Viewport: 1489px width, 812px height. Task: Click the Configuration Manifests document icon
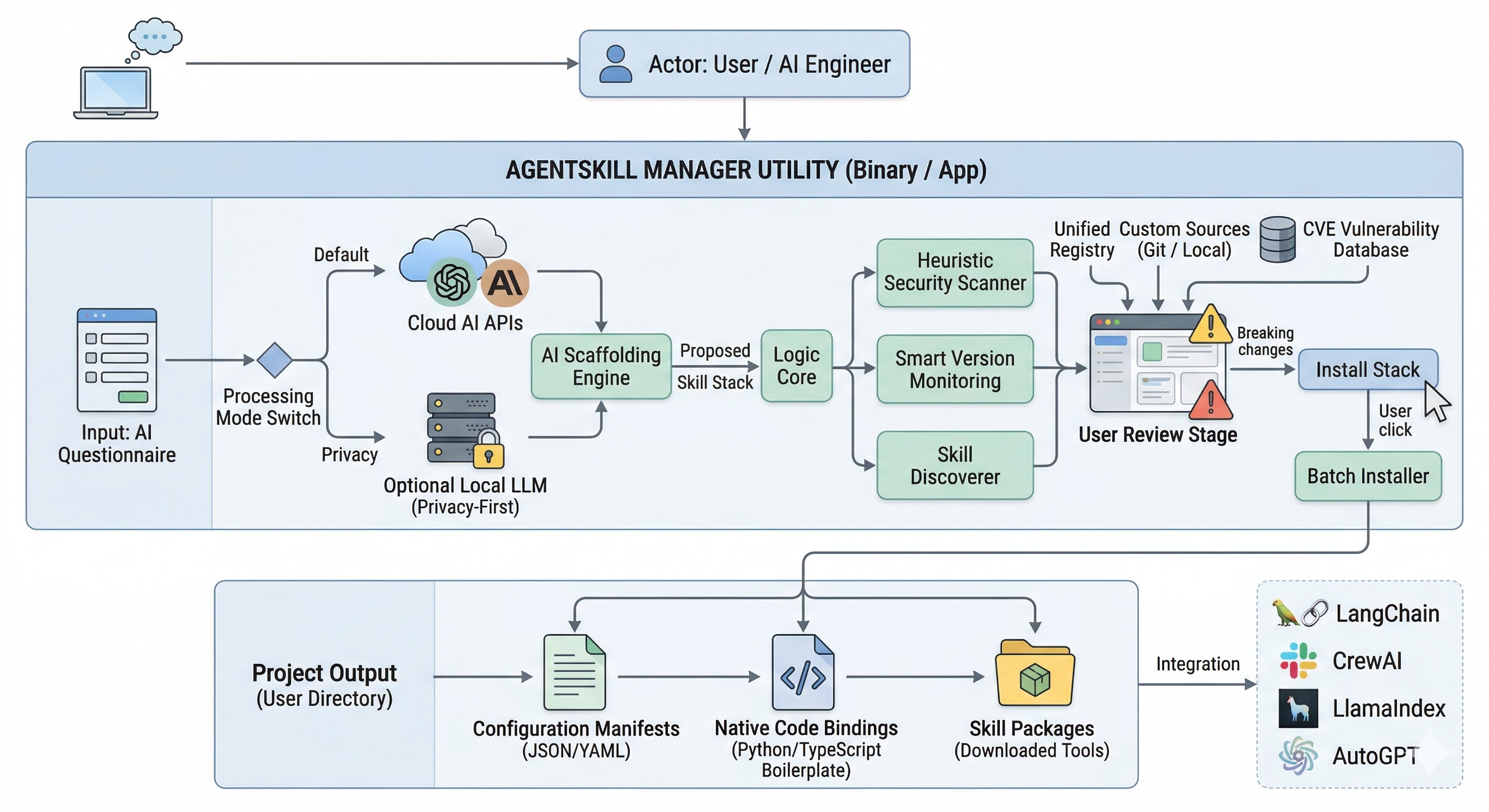point(574,672)
